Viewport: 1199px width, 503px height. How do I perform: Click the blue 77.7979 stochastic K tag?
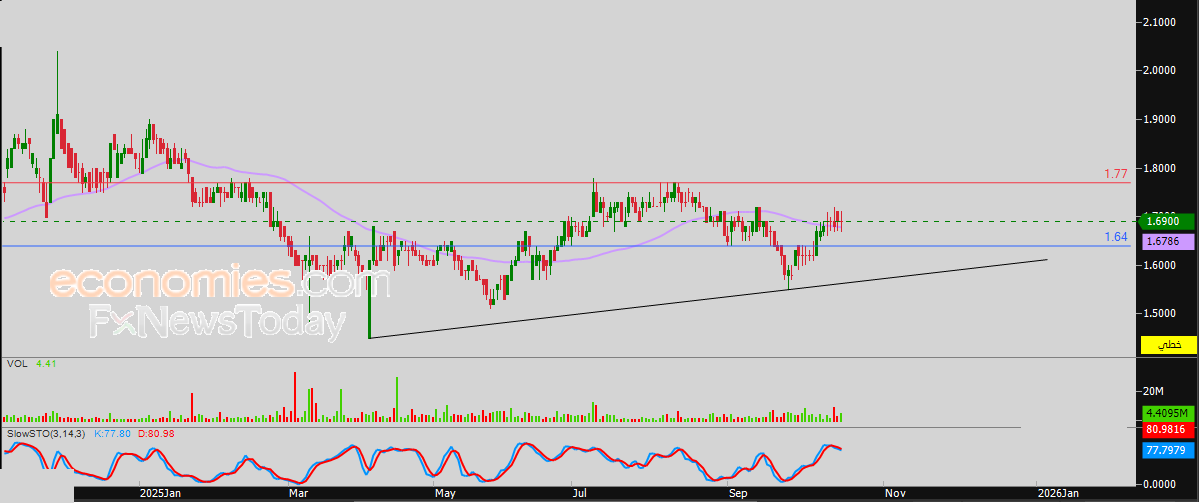(x=1168, y=451)
